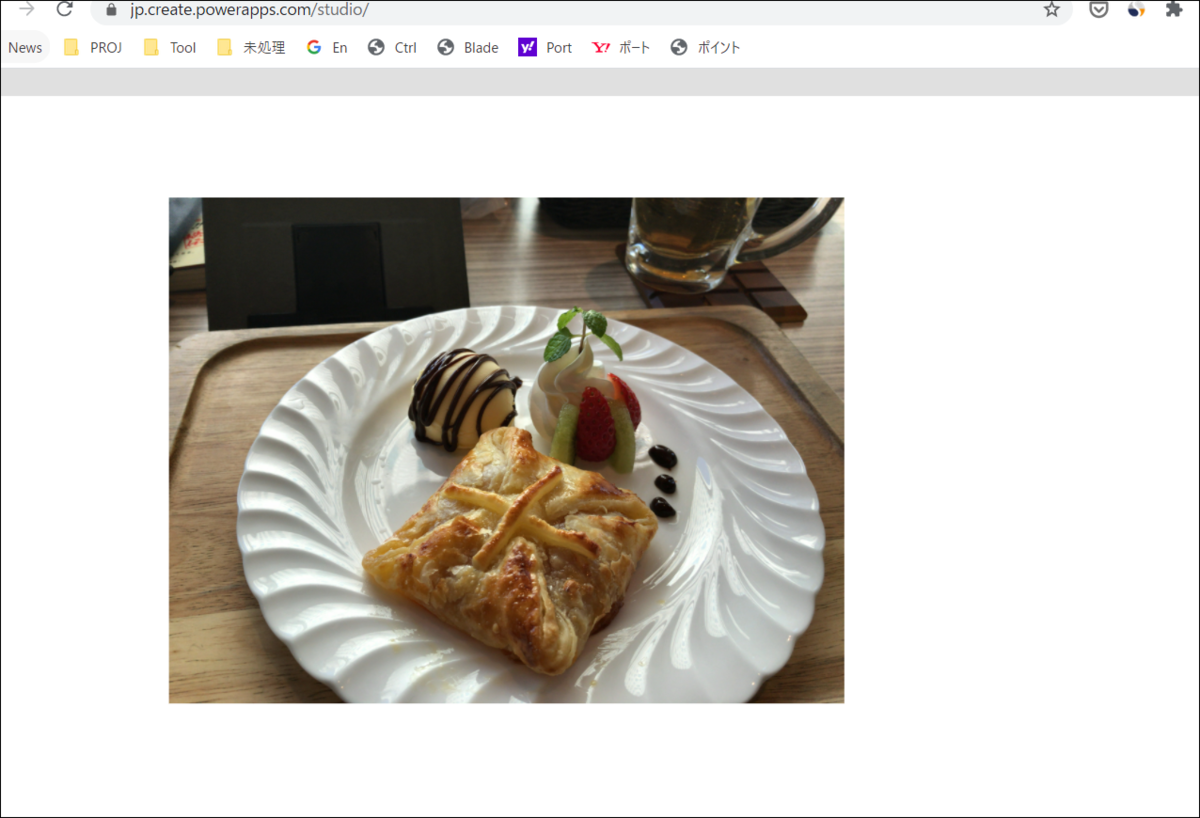The width and height of the screenshot is (1200, 818).
Task: View site info via the lock icon
Action: (x=112, y=10)
